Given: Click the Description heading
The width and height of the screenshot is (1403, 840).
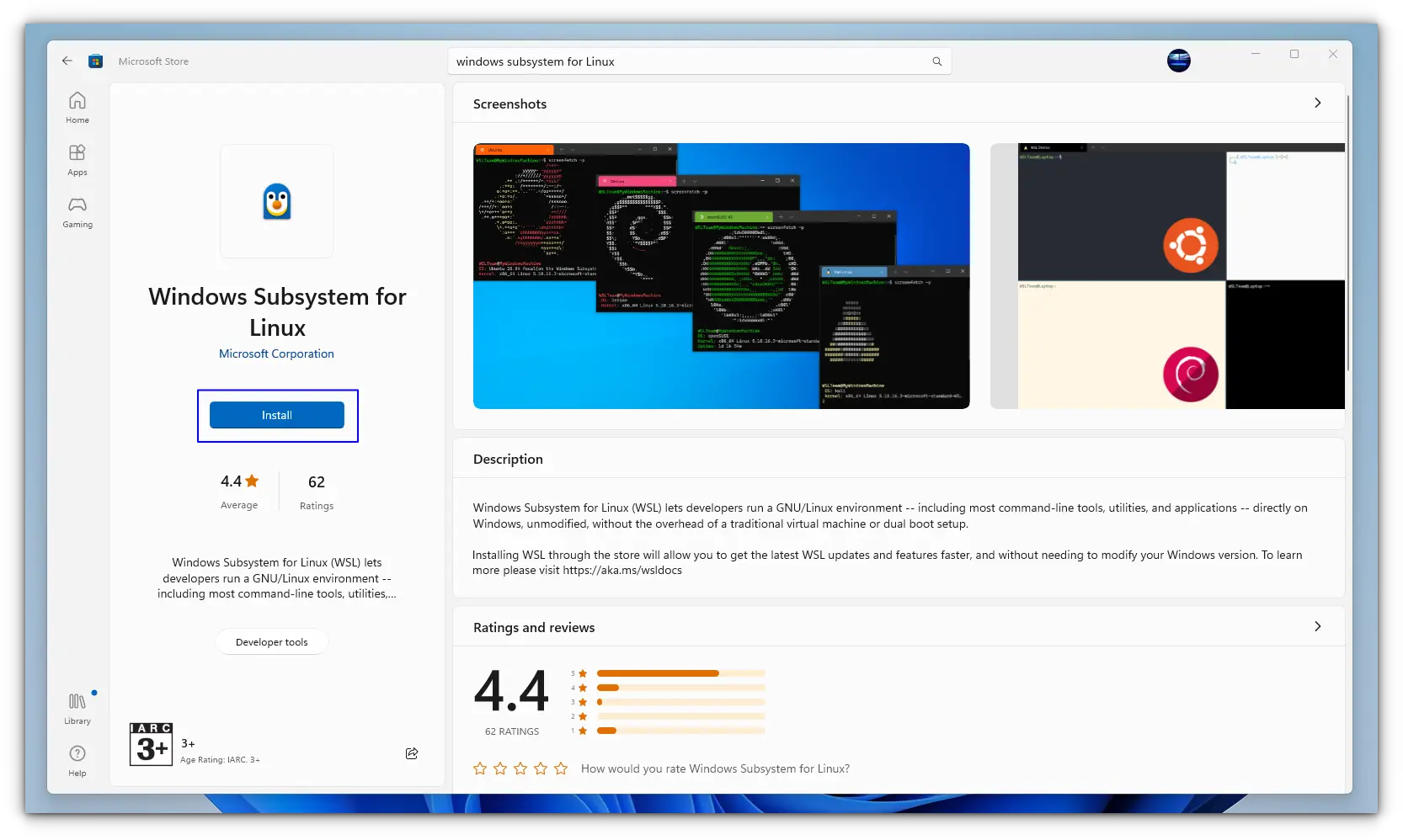Looking at the screenshot, I should click(508, 459).
